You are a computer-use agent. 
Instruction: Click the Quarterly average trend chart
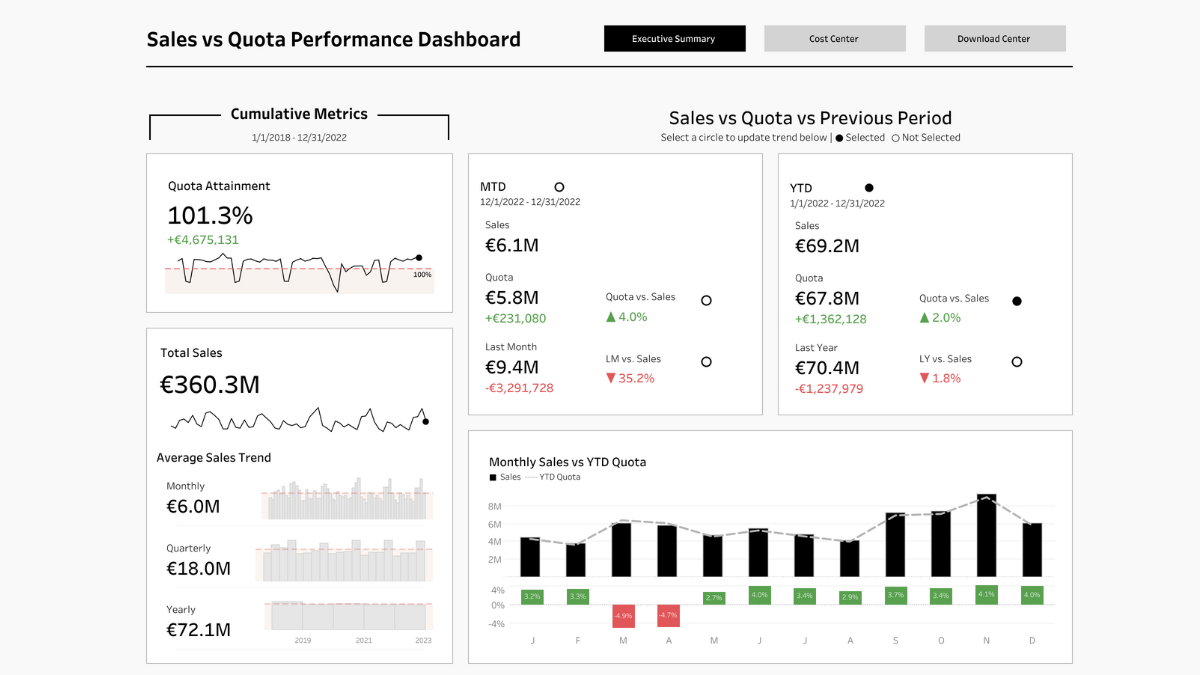[345, 561]
